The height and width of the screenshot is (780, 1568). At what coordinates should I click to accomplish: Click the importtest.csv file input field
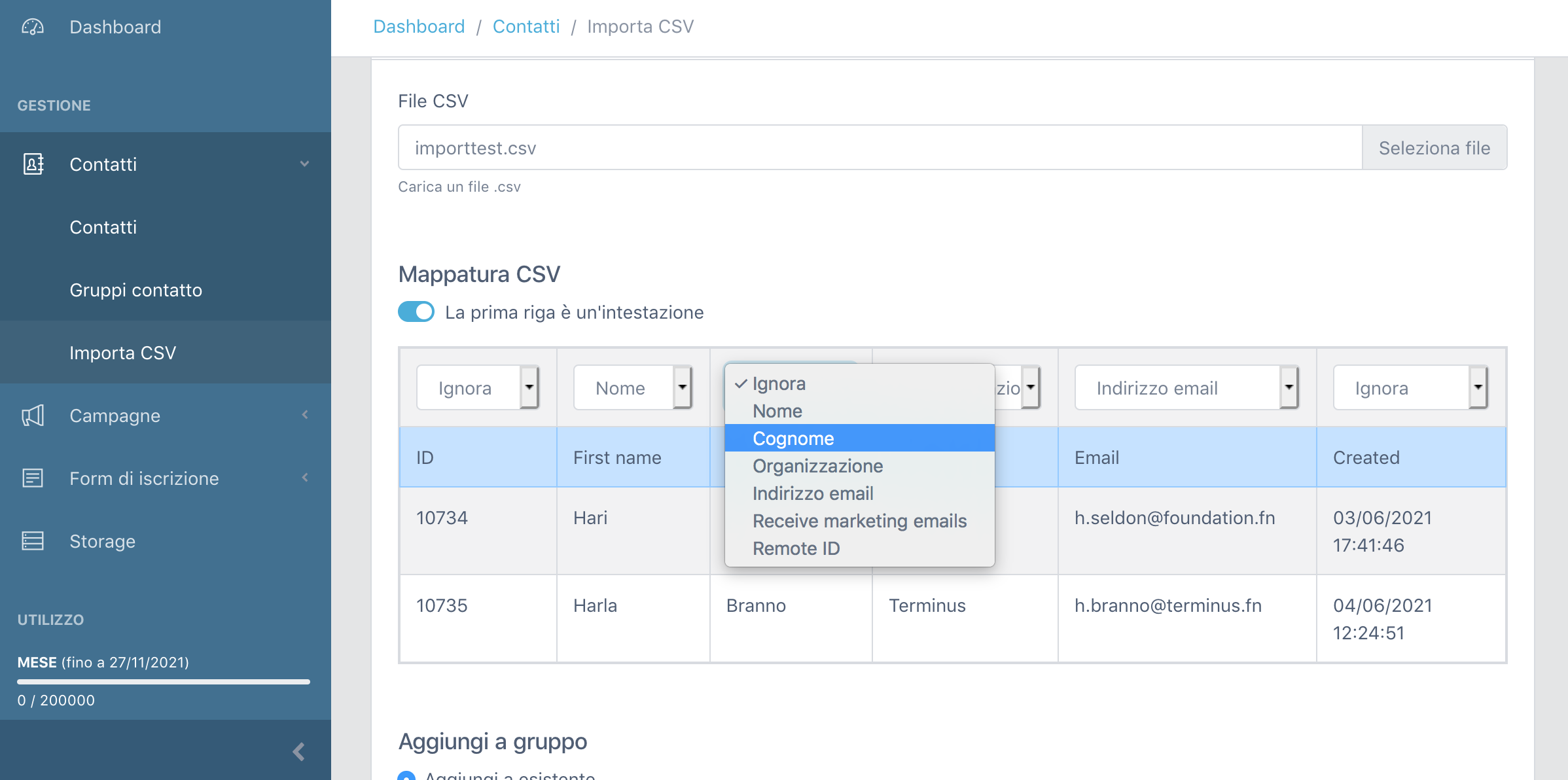(x=880, y=148)
